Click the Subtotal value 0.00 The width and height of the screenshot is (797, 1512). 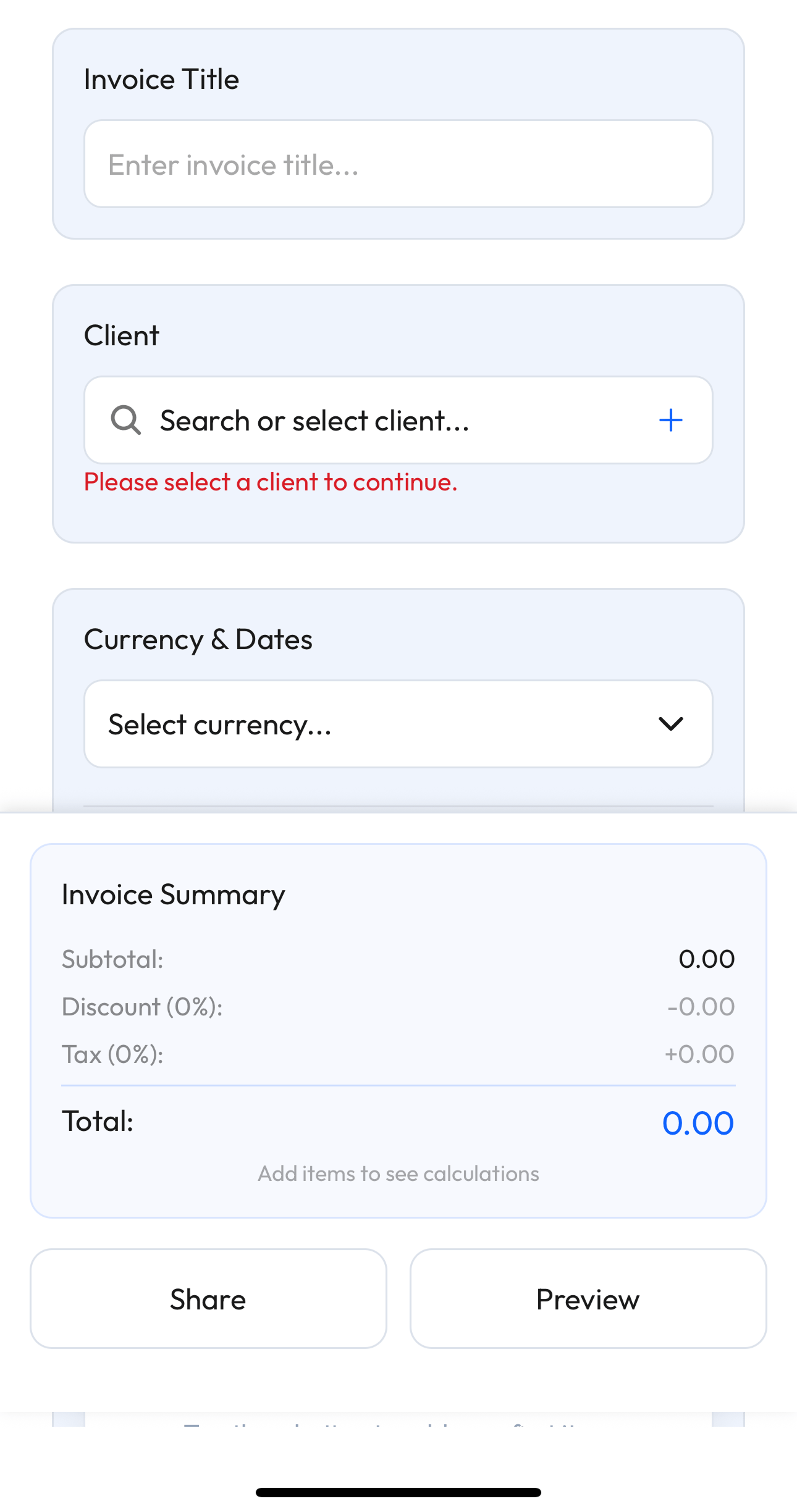click(x=706, y=959)
